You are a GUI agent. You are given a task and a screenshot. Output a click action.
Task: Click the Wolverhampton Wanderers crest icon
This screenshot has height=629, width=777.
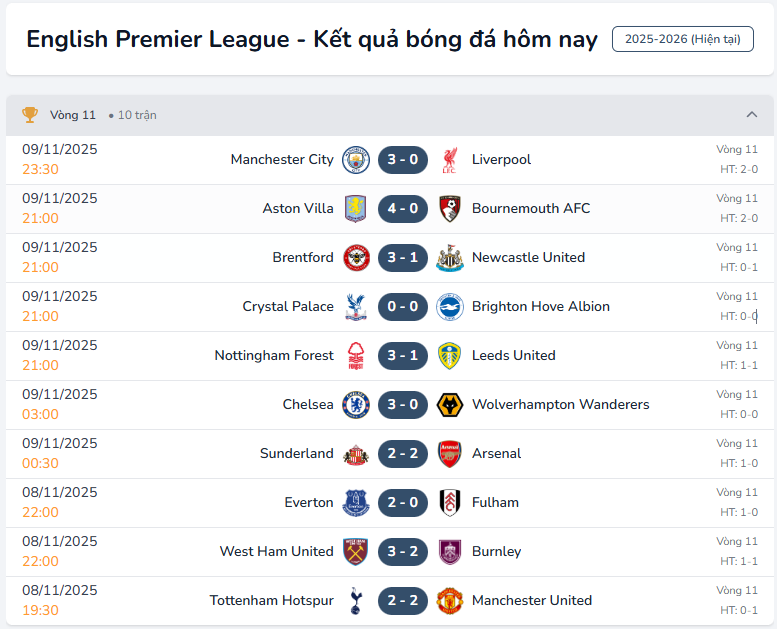[x=450, y=405]
